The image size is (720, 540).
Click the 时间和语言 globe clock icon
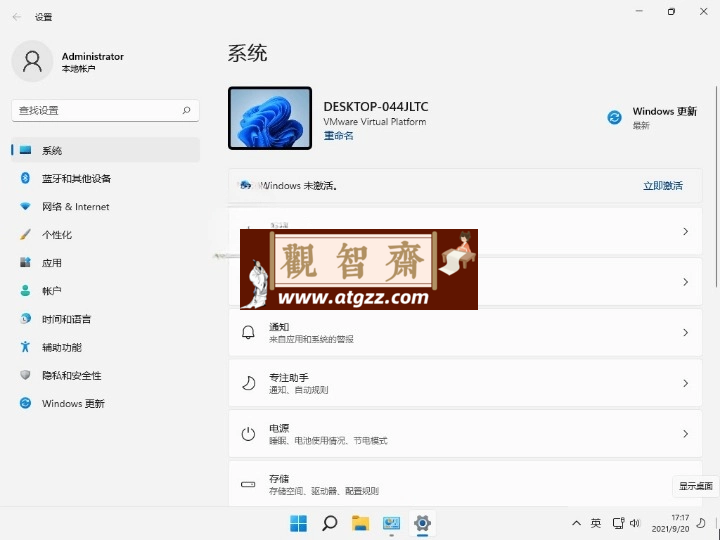pyautogui.click(x=25, y=319)
